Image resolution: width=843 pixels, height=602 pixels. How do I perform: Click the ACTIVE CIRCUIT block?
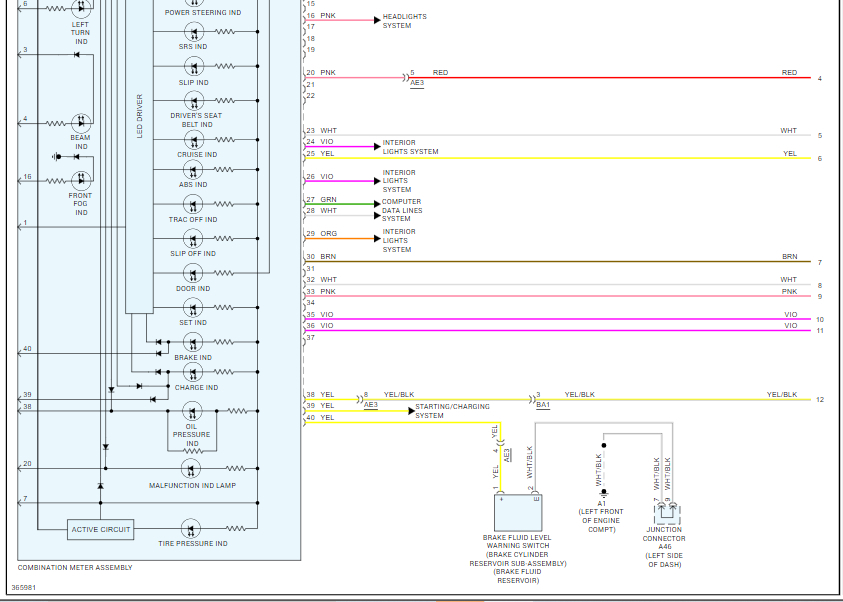coord(100,529)
